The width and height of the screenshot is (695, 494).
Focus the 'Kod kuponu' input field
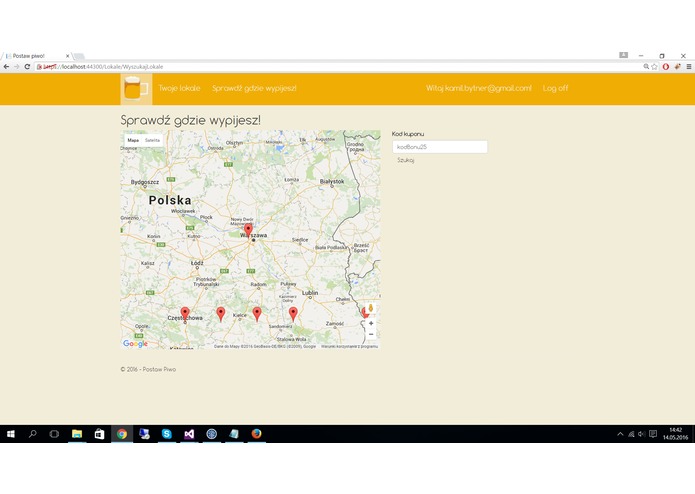tap(440, 147)
